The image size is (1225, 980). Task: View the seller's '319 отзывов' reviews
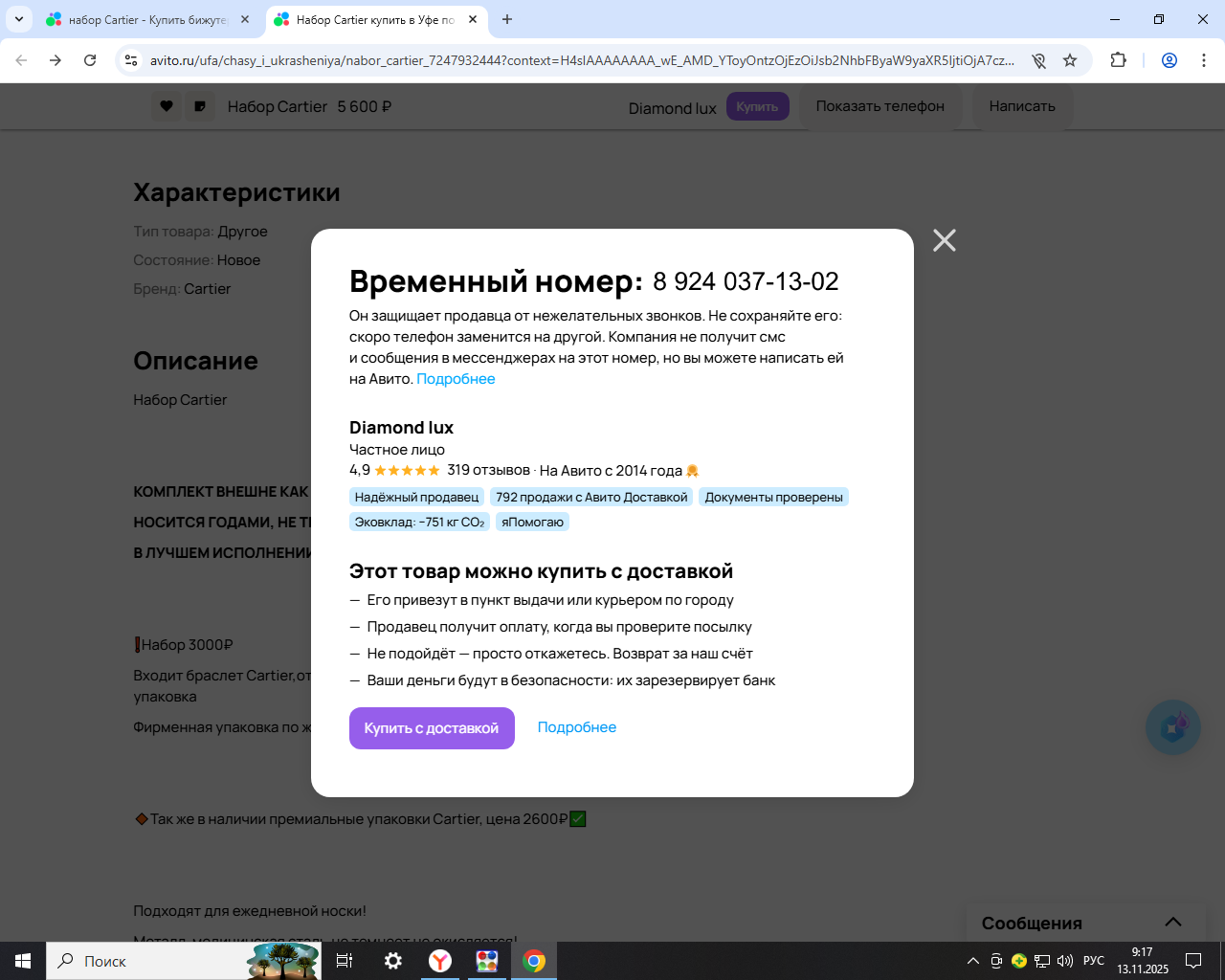488,470
